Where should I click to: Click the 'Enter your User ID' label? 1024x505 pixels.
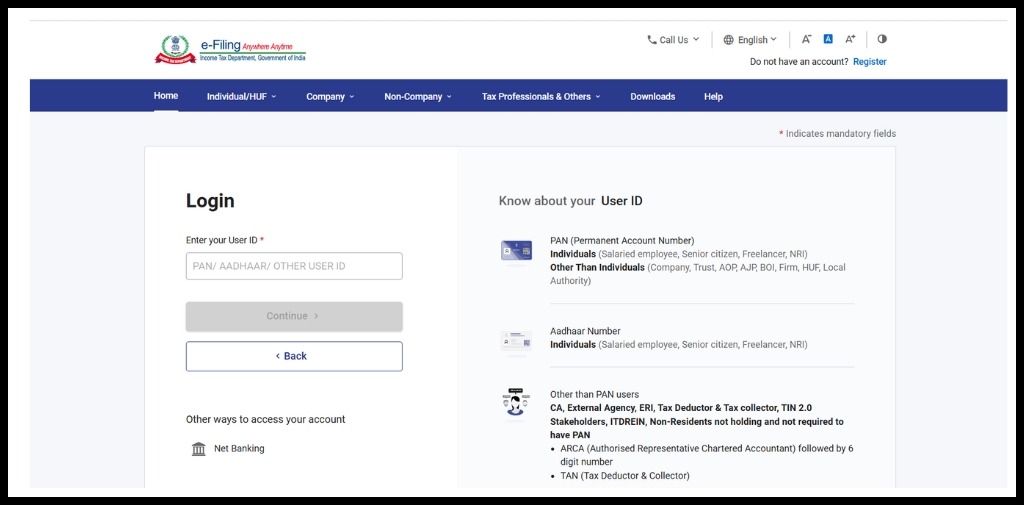pos(225,240)
